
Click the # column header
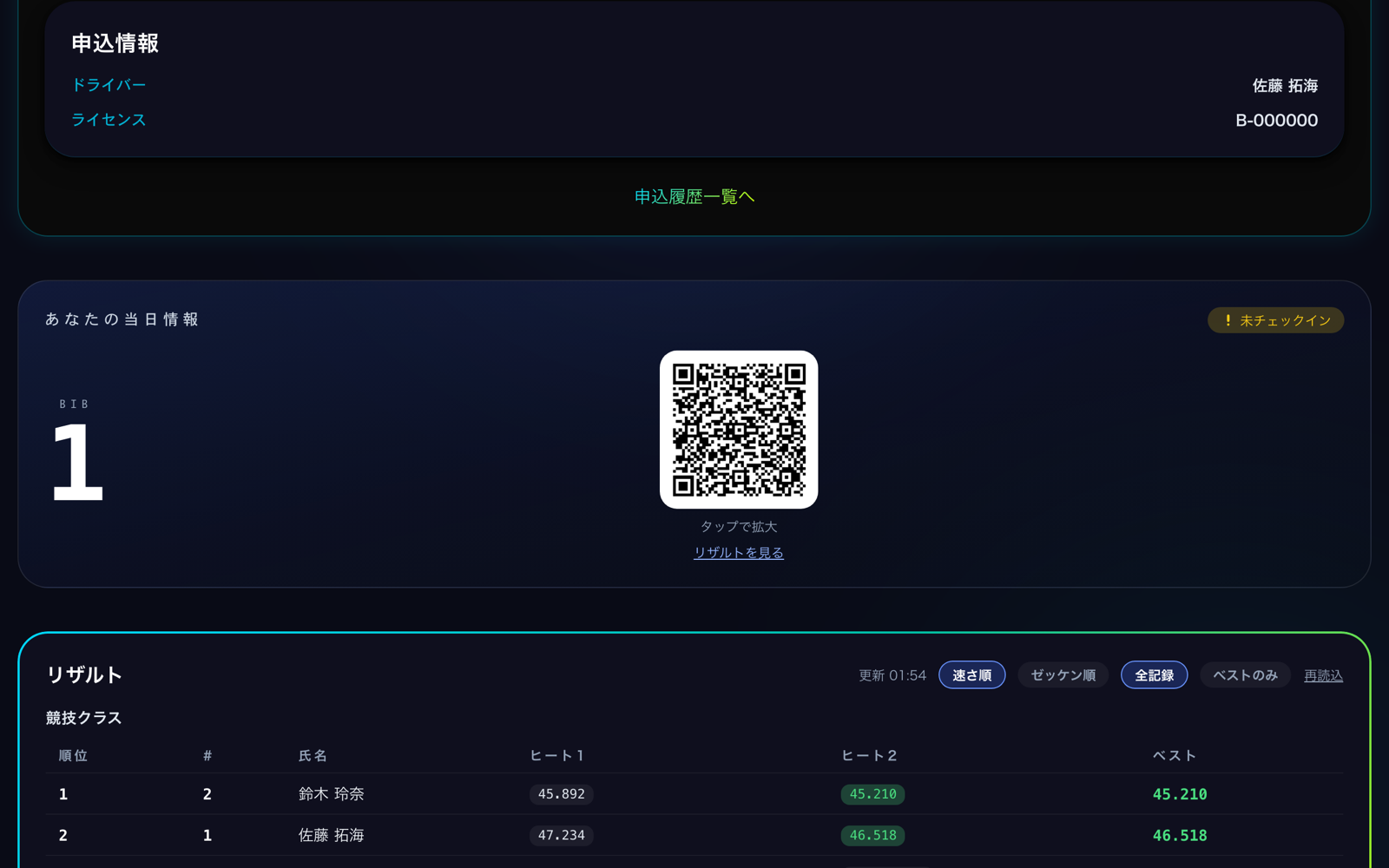[207, 756]
